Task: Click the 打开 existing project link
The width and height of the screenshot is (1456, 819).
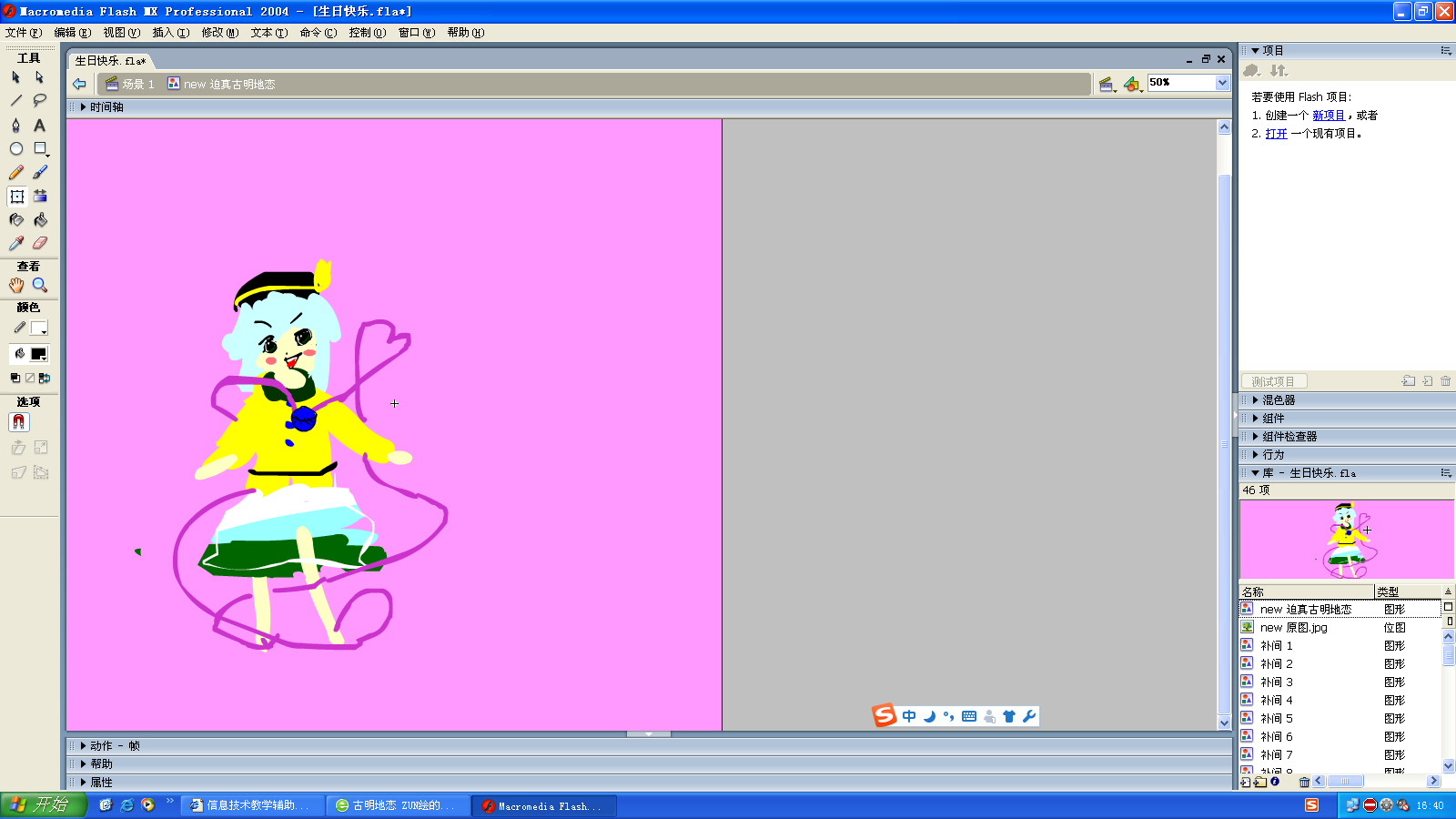Action: (x=1276, y=134)
